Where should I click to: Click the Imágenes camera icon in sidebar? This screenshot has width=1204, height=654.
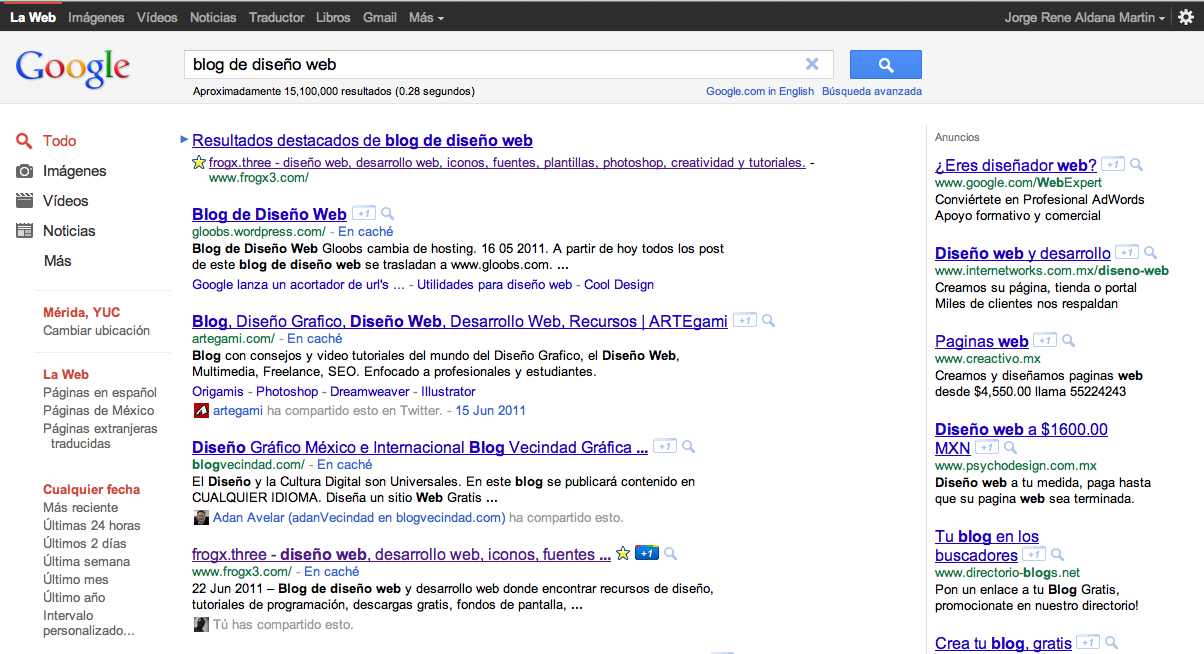coord(25,171)
